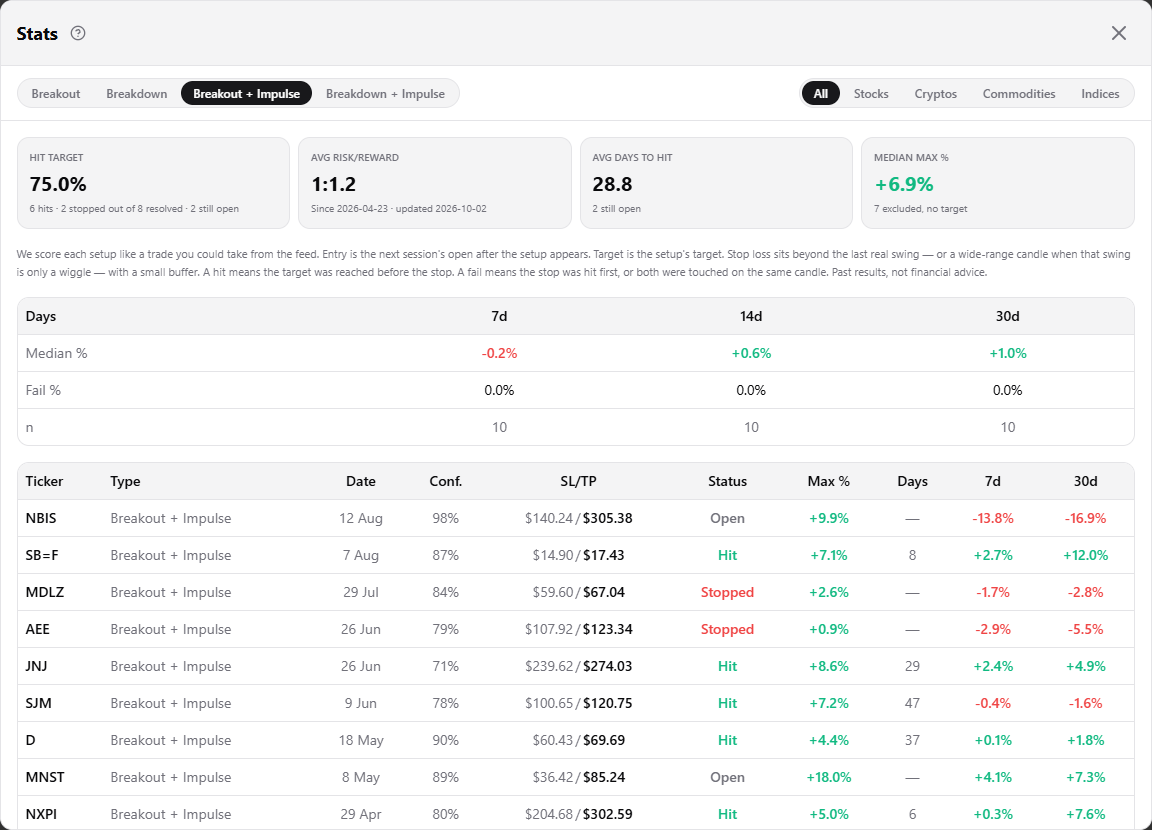Filter by Commodities
1152x830 pixels.
[x=1018, y=93]
